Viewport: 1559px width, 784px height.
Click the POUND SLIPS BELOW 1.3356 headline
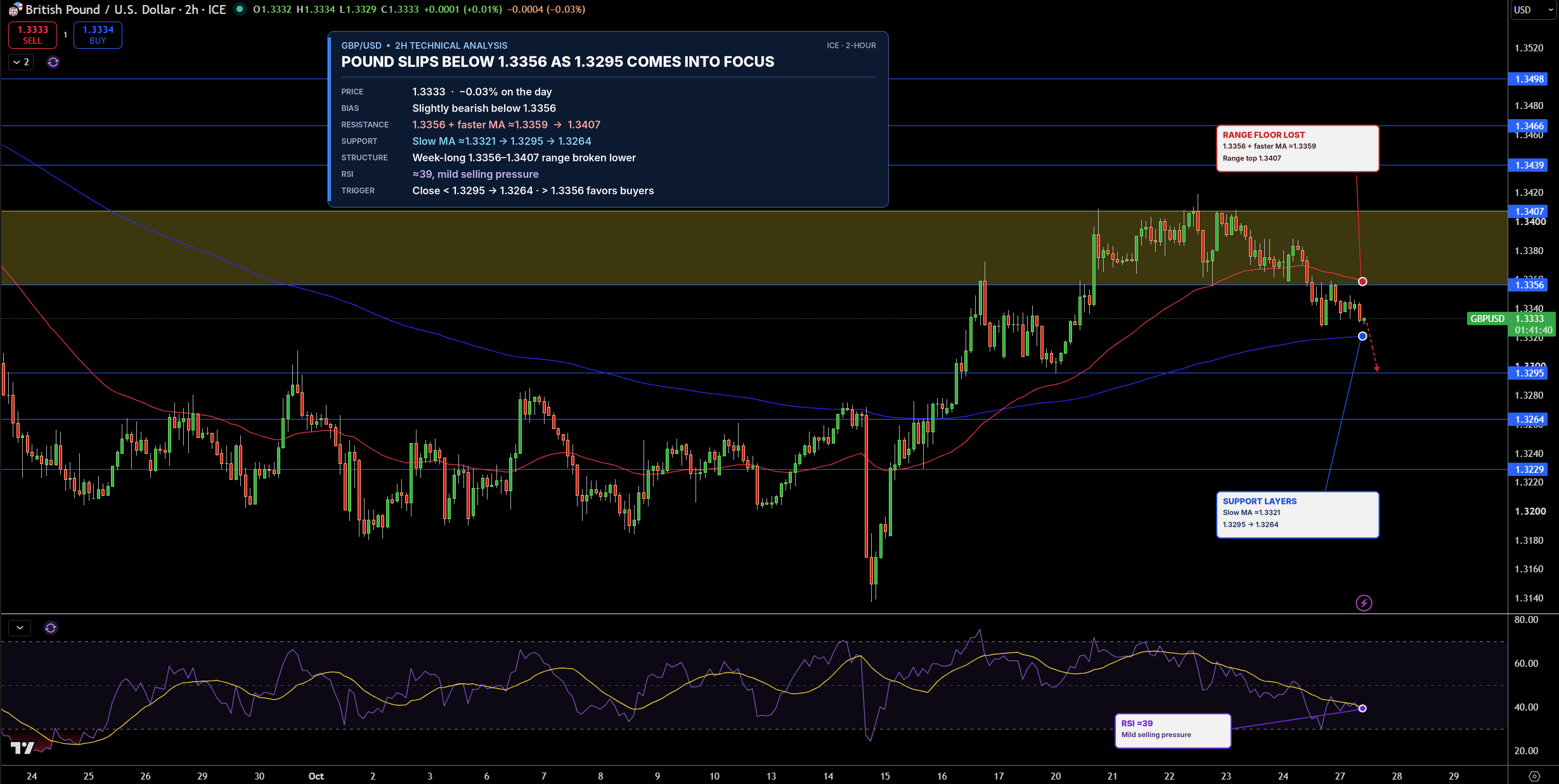pos(558,62)
